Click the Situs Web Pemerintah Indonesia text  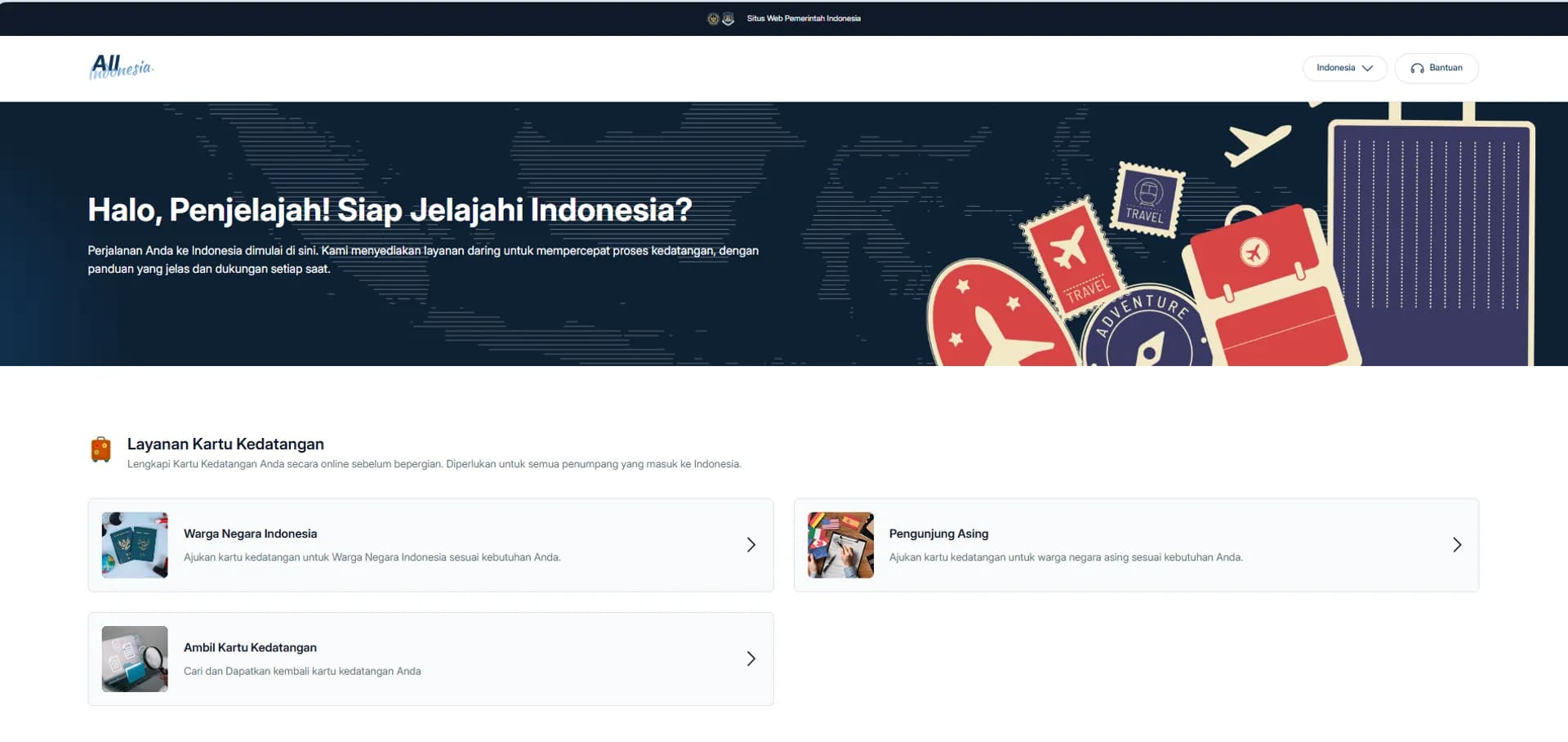pos(804,18)
